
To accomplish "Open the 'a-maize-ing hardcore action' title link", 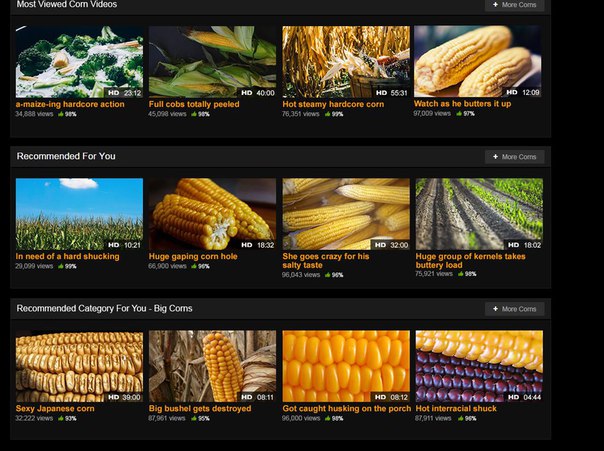I will point(70,104).
